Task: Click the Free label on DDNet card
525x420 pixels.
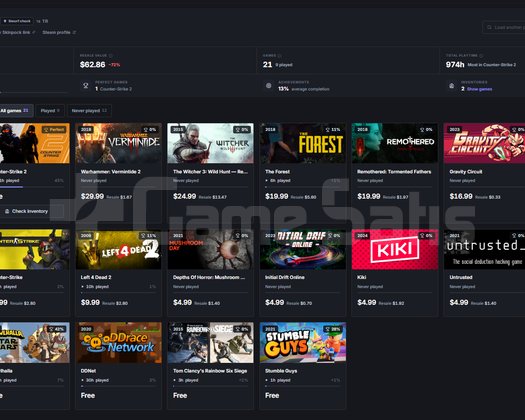Action: 88,396
